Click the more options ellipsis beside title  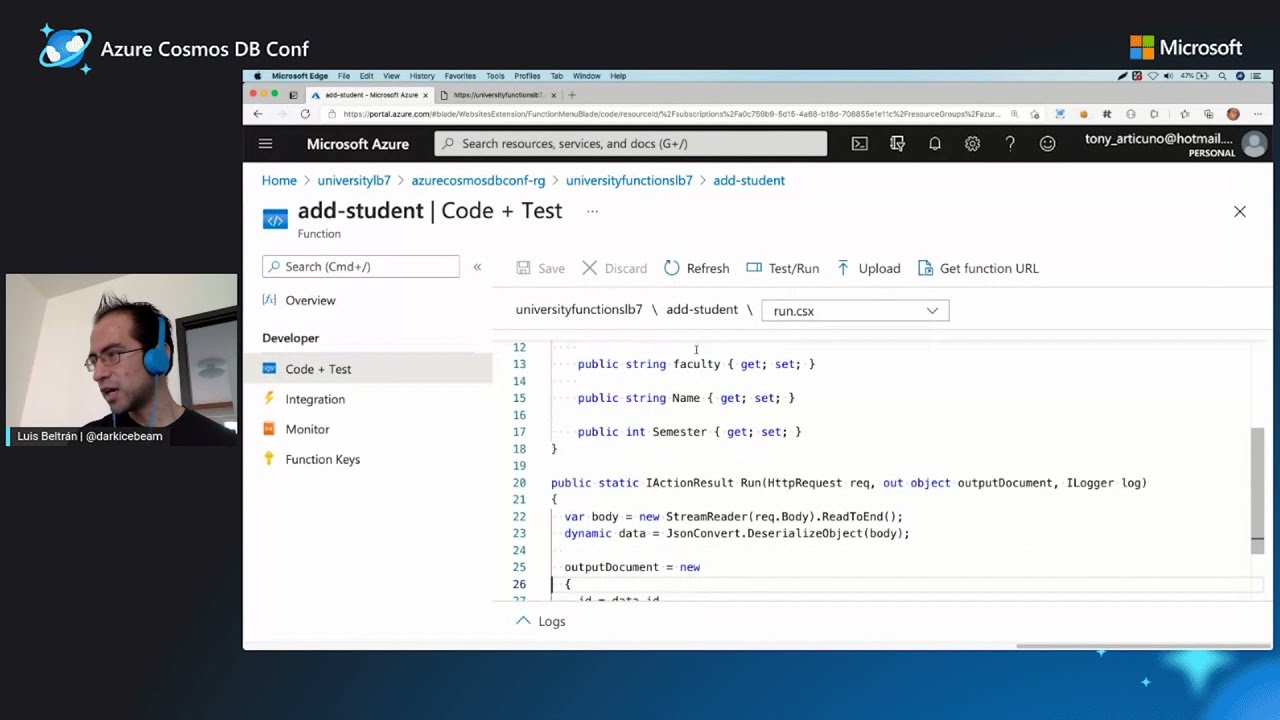(592, 211)
